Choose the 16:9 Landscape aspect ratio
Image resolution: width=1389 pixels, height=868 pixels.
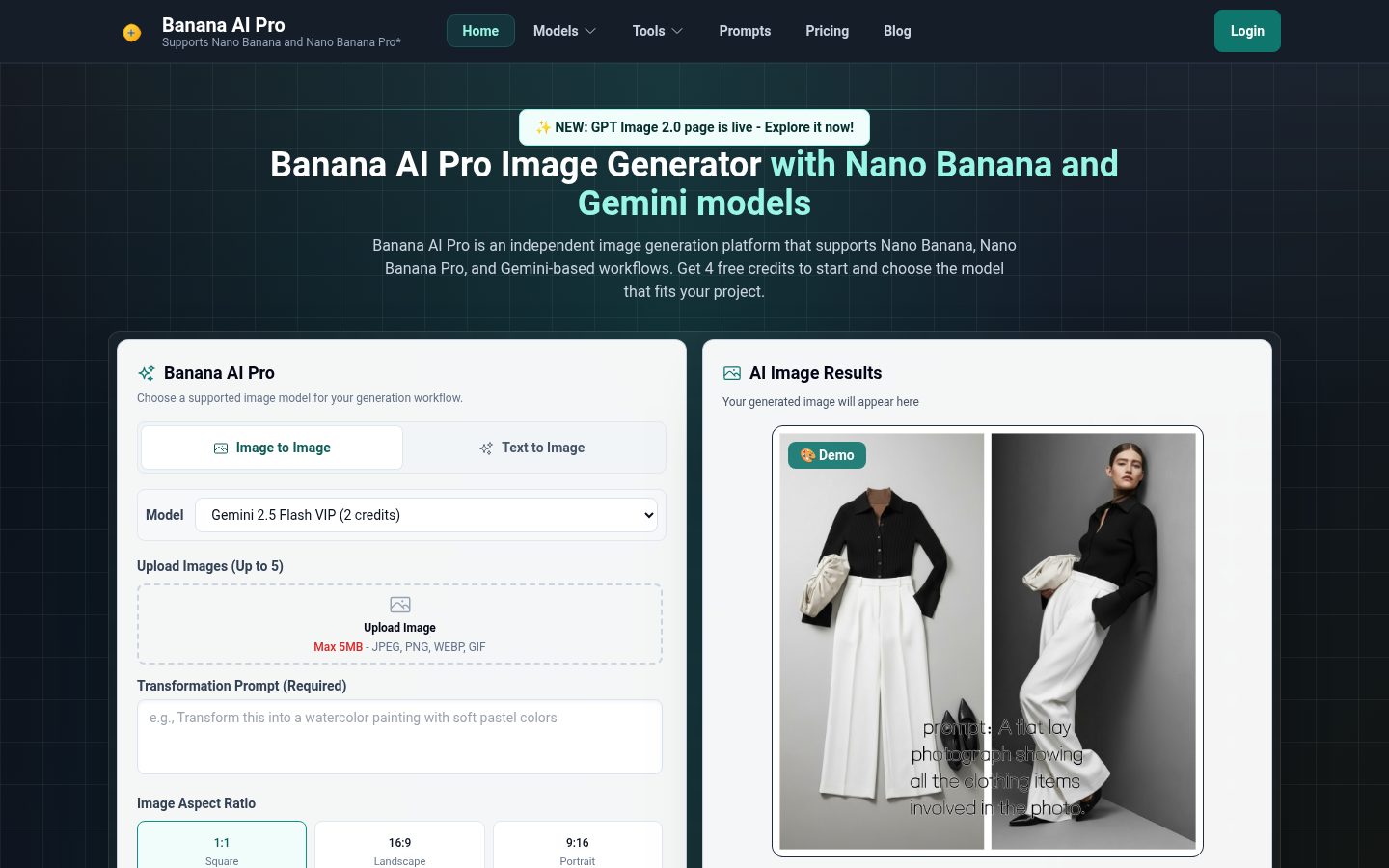399,847
